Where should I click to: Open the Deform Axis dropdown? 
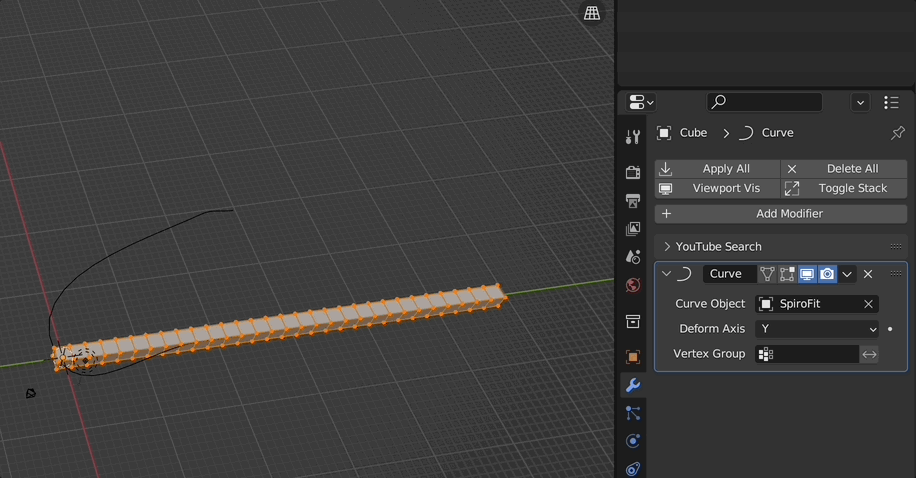click(817, 329)
